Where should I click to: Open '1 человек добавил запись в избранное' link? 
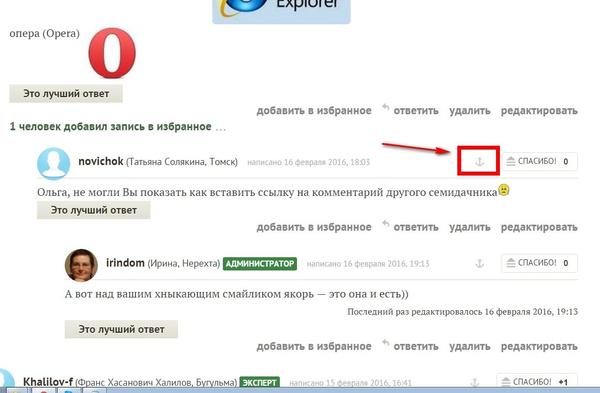click(111, 127)
